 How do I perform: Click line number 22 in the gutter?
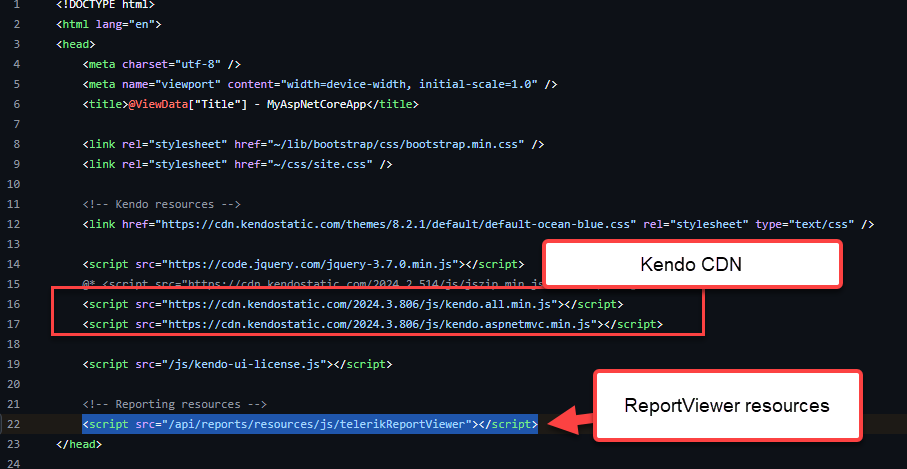pos(14,424)
